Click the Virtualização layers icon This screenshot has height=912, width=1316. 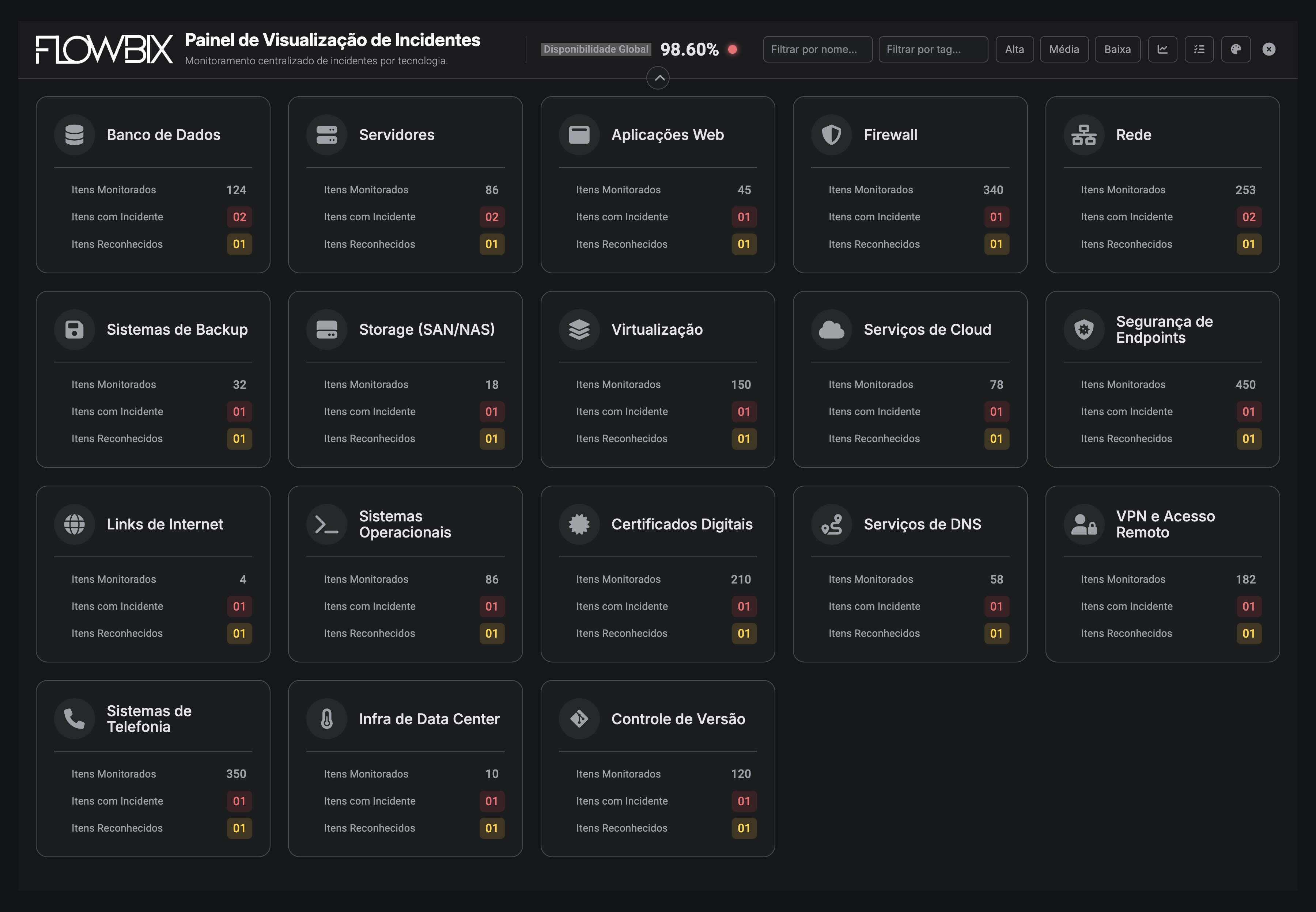tap(579, 330)
